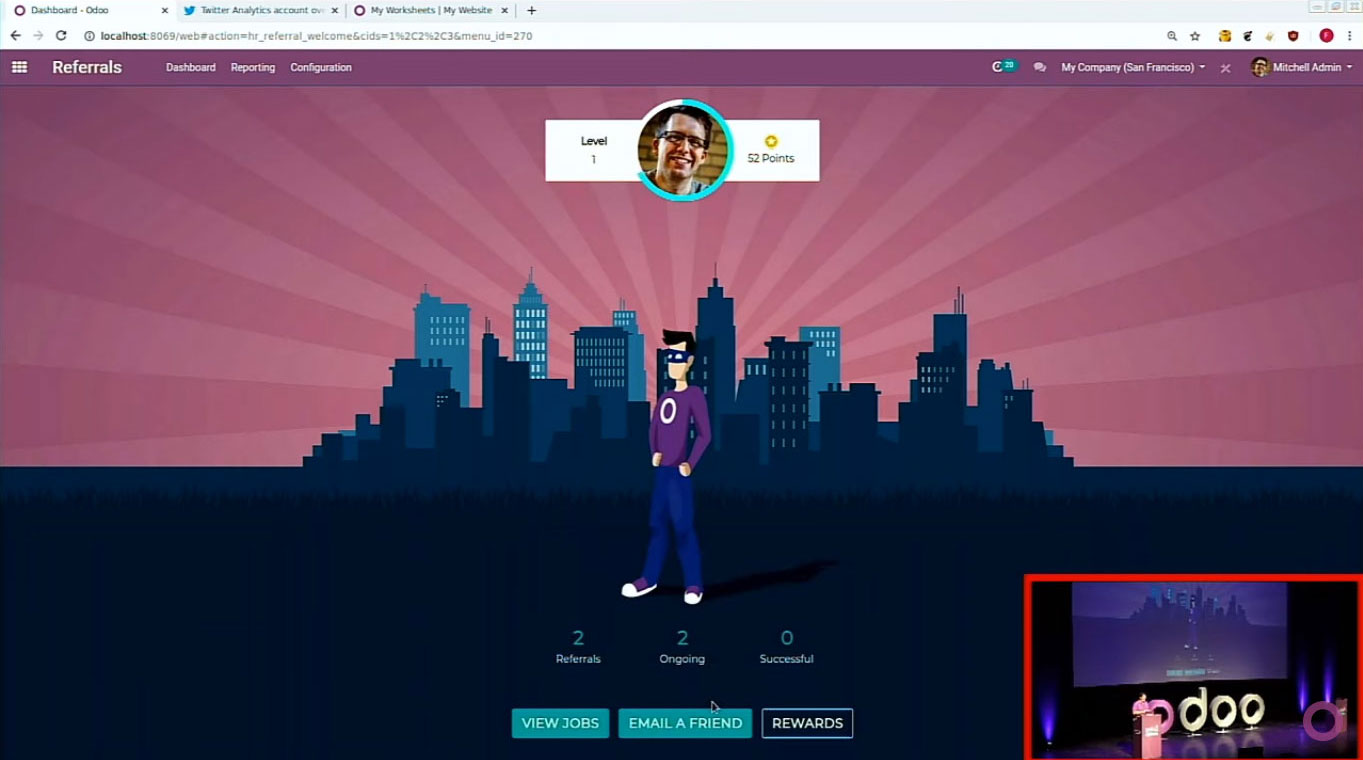Close the Dashboard - Odoo tab

point(165,10)
